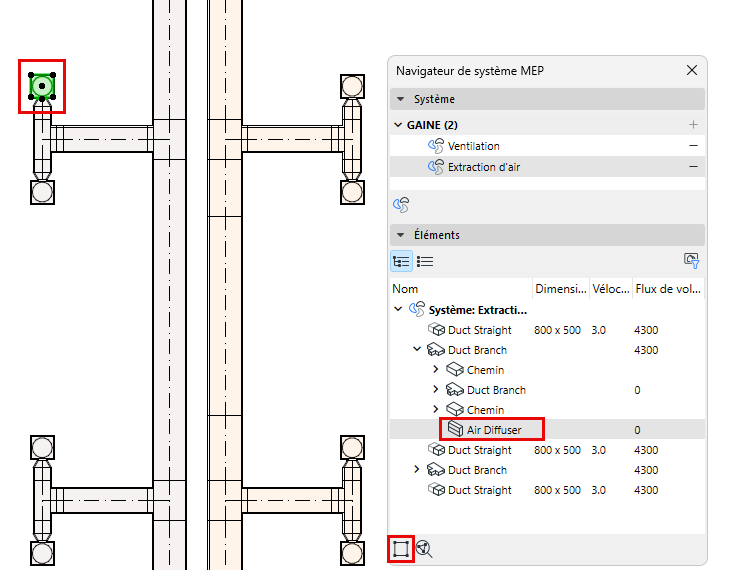Switch to hierarchical tree view

point(401,261)
